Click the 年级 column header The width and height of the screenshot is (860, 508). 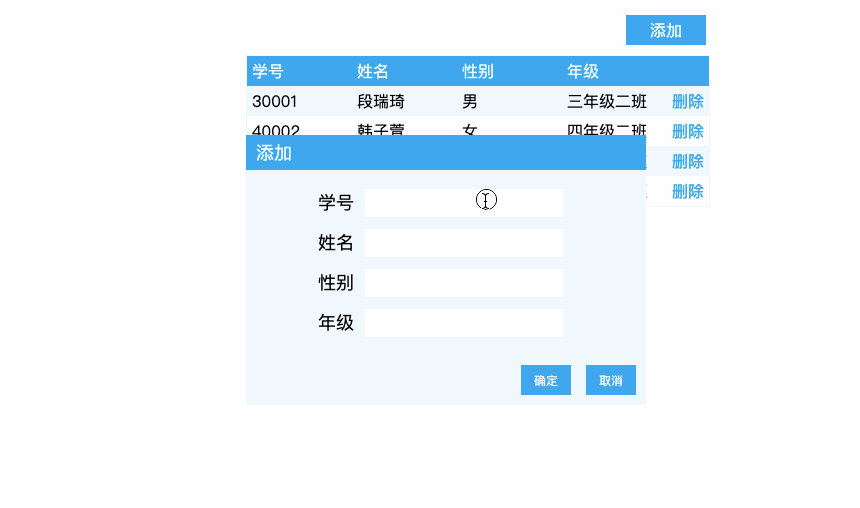tap(582, 71)
